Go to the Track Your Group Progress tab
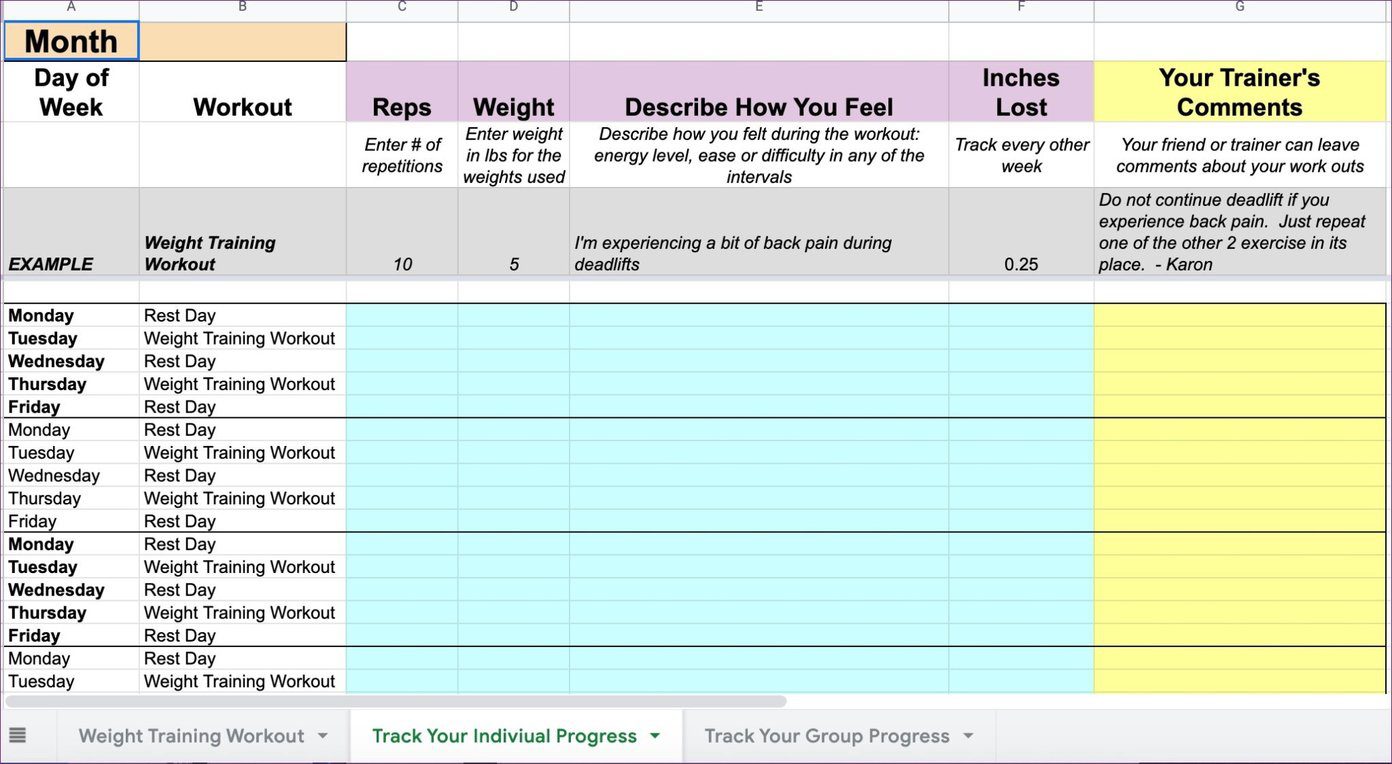Screen dimensions: 1392x764 827,736
